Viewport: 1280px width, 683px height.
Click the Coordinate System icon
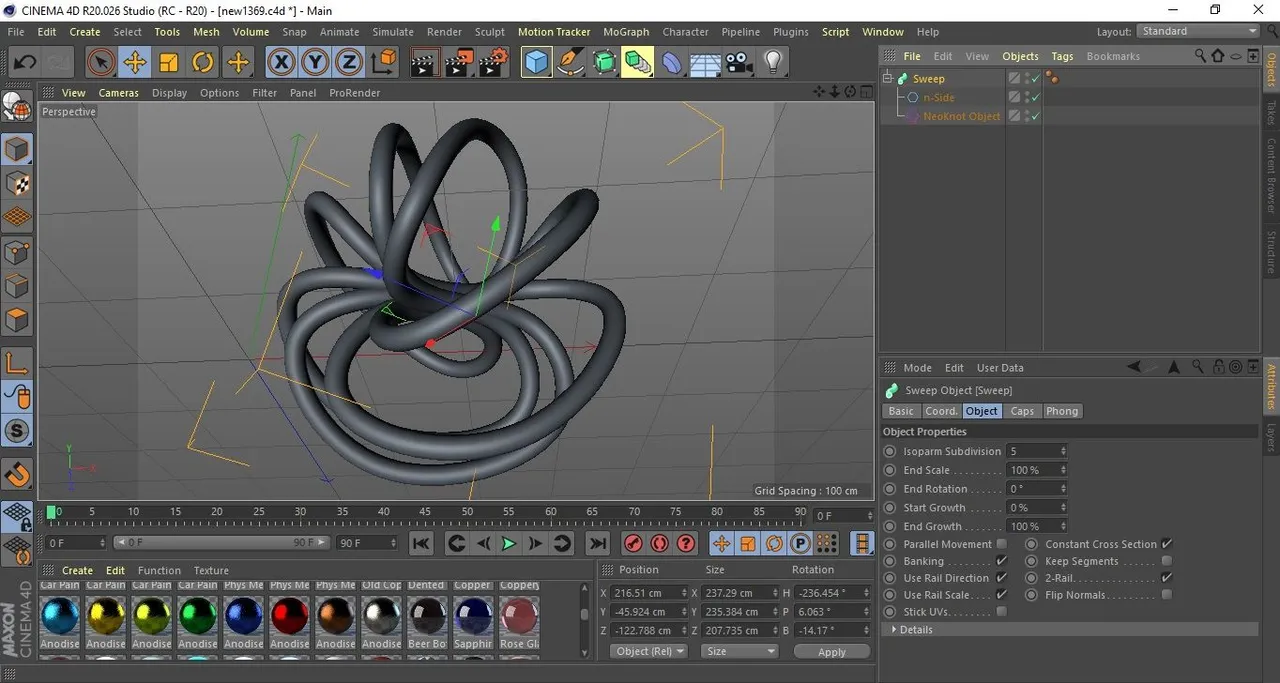[384, 63]
